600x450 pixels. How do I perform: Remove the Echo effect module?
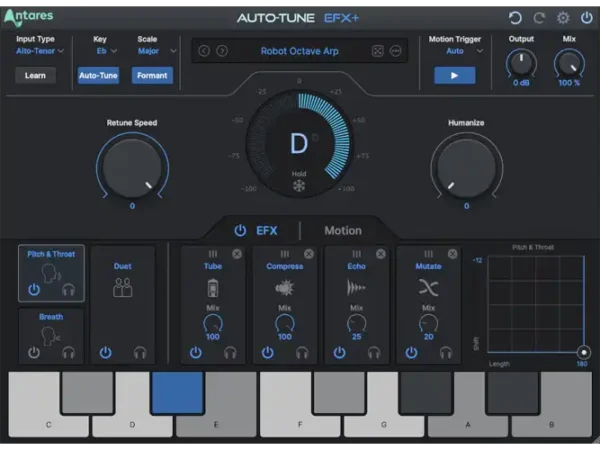coord(380,254)
